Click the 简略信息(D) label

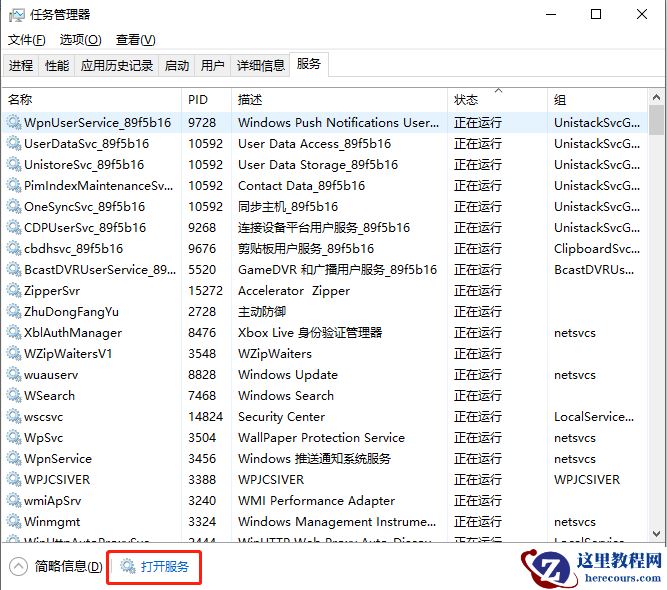click(68, 567)
